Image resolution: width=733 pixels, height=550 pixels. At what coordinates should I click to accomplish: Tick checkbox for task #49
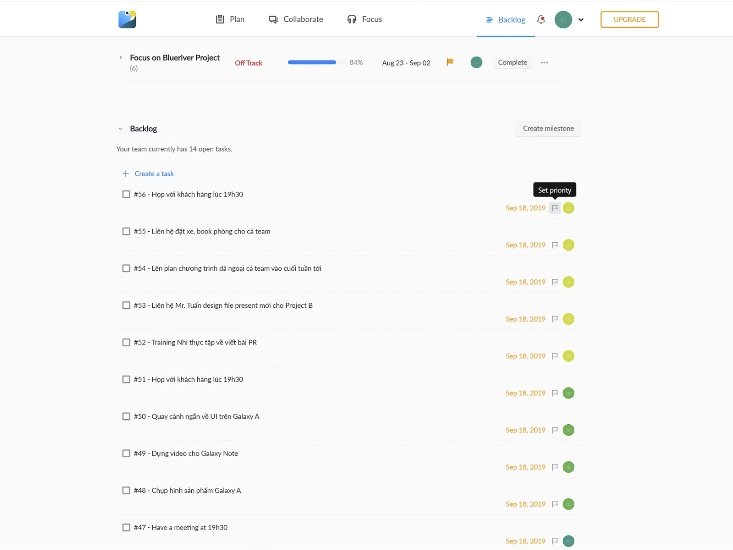click(x=126, y=453)
